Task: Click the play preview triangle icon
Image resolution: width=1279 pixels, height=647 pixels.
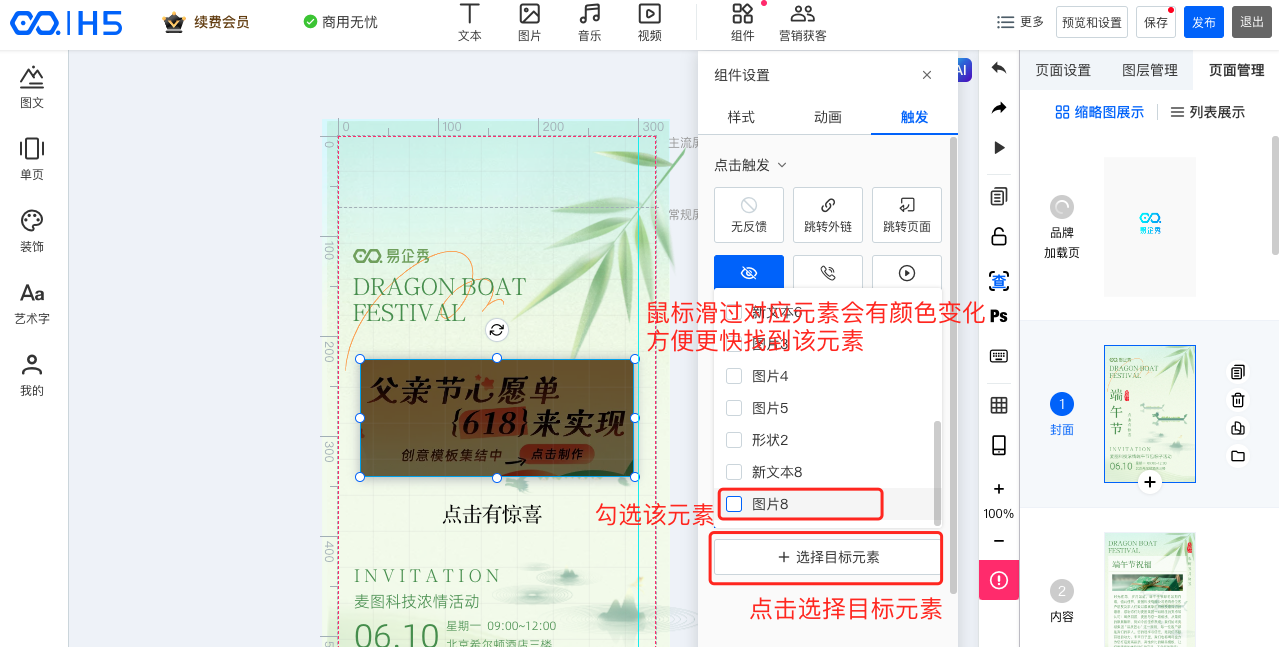Action: (x=998, y=148)
